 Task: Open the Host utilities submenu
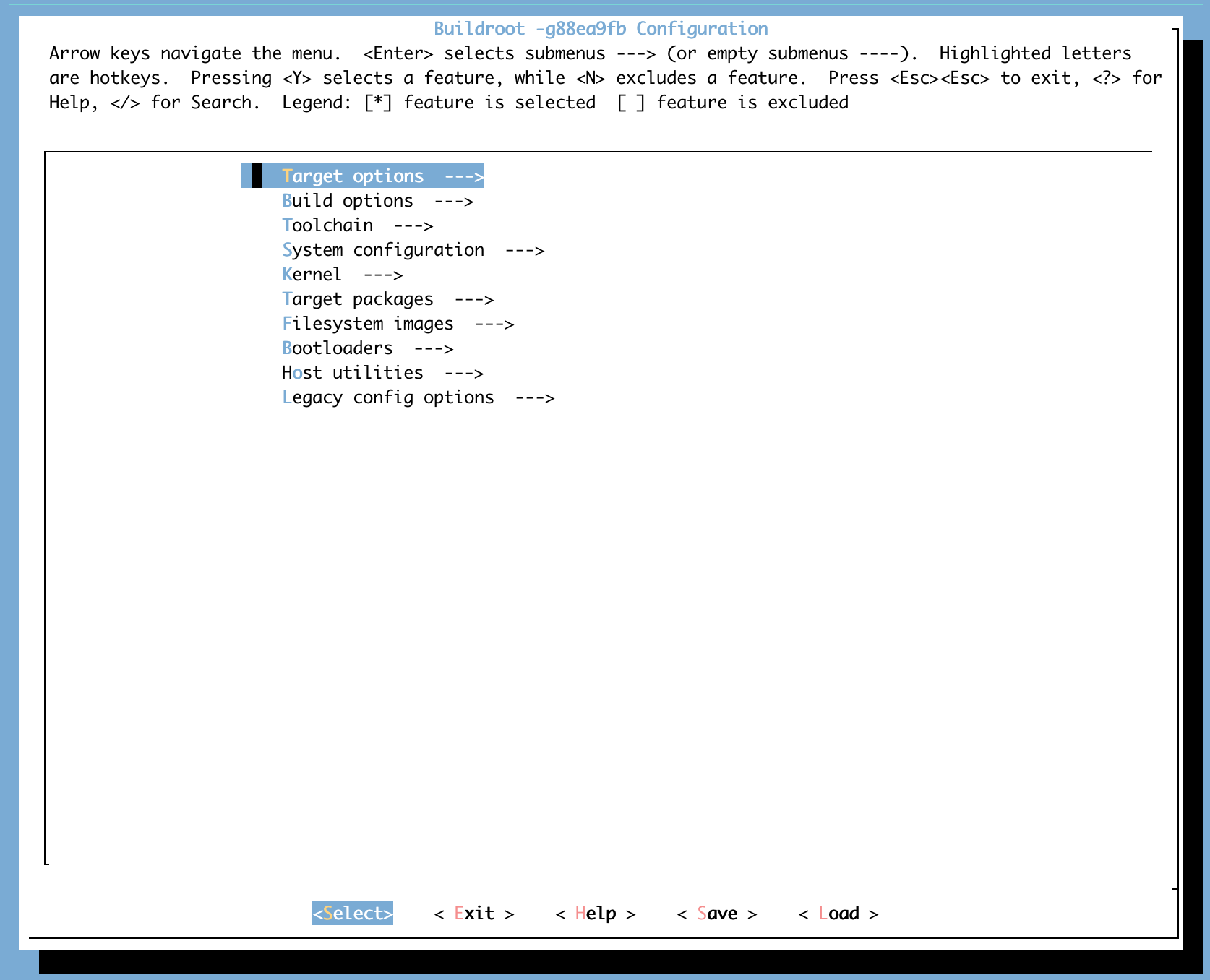click(382, 373)
